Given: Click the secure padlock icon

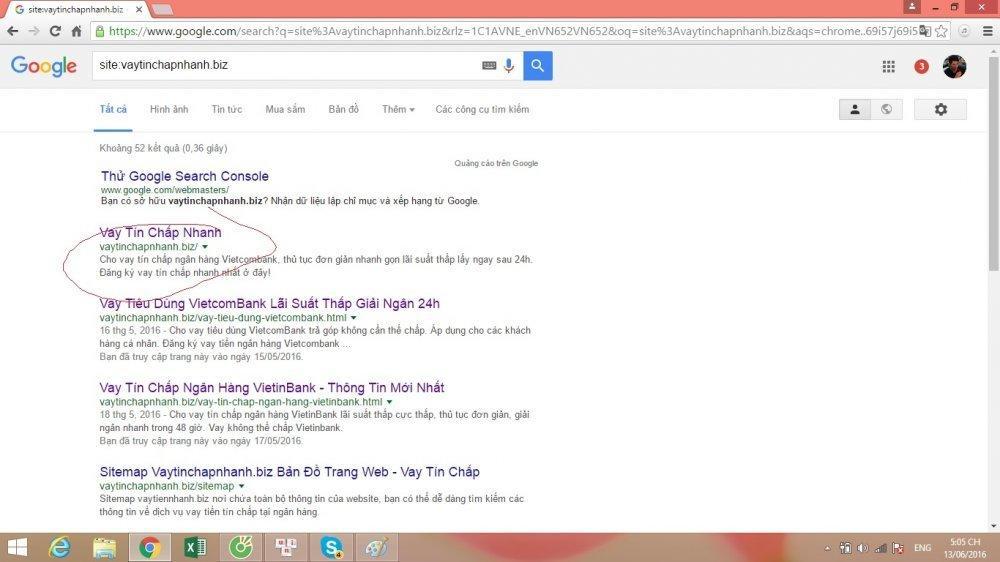Looking at the screenshot, I should [99, 31].
